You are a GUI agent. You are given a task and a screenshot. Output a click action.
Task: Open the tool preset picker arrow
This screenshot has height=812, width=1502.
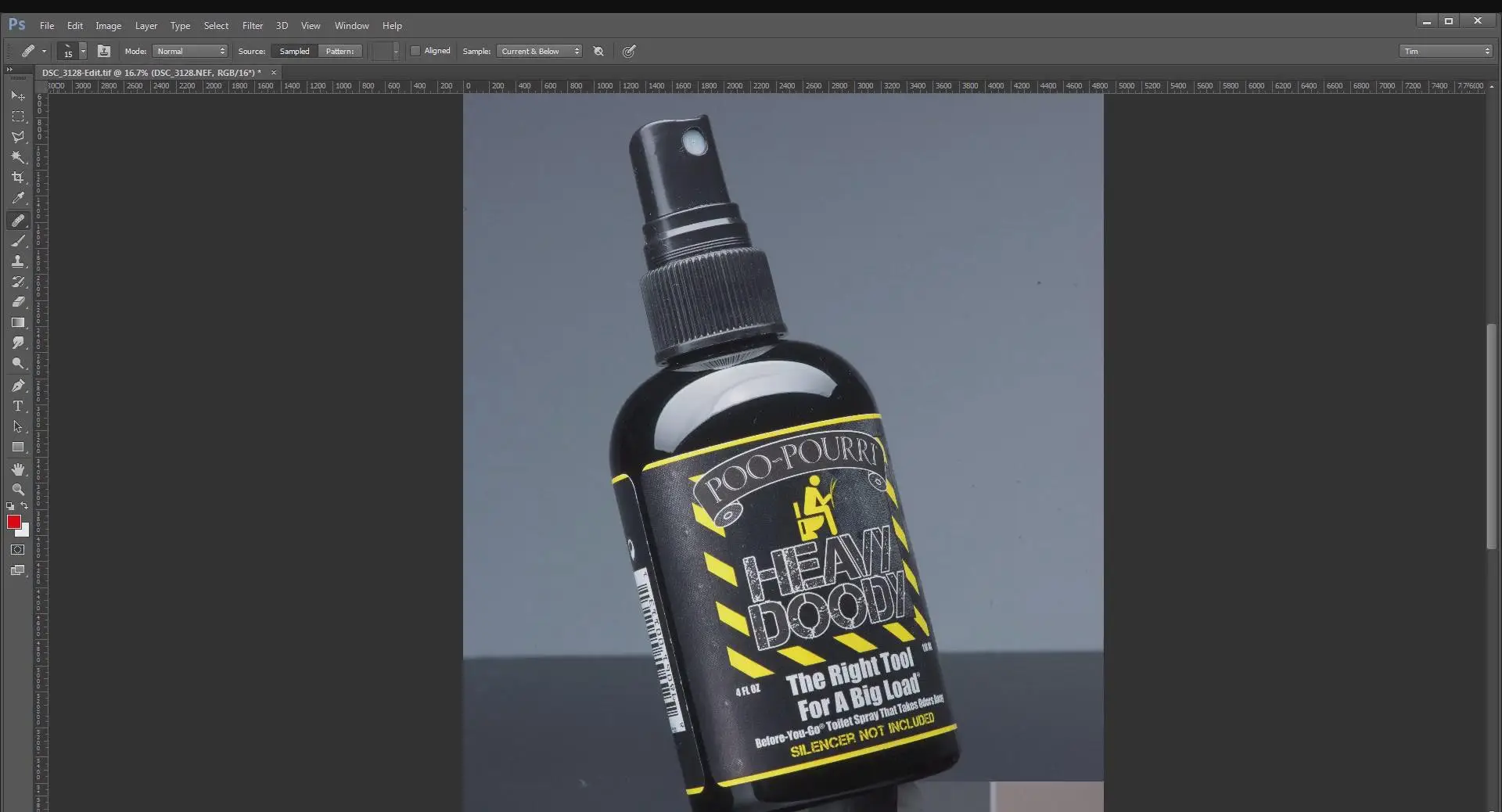click(44, 52)
